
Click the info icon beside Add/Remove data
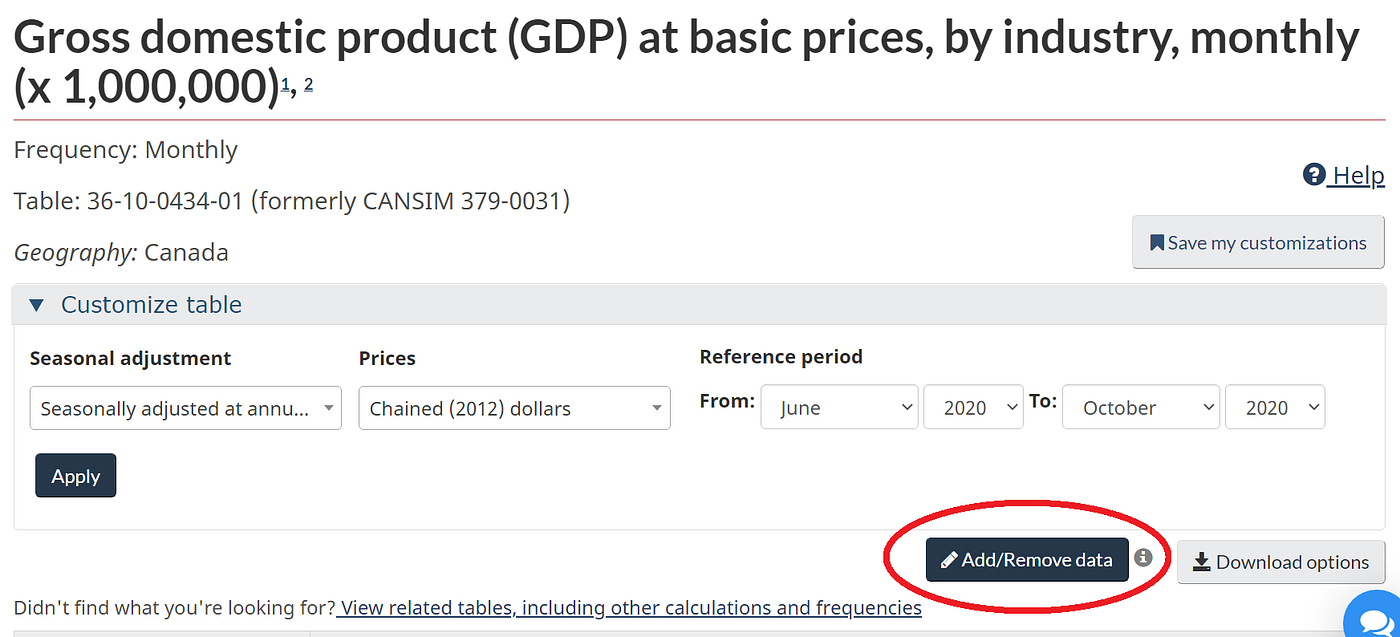click(1143, 558)
